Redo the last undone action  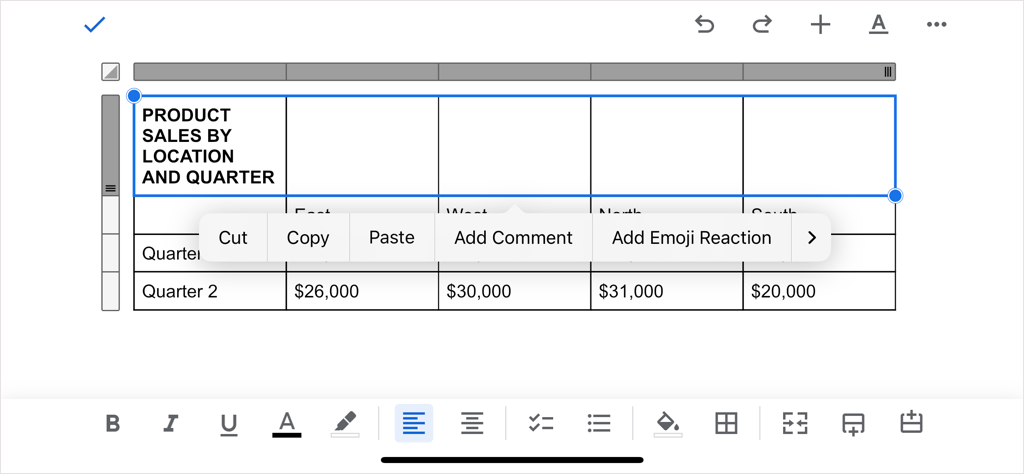click(762, 25)
